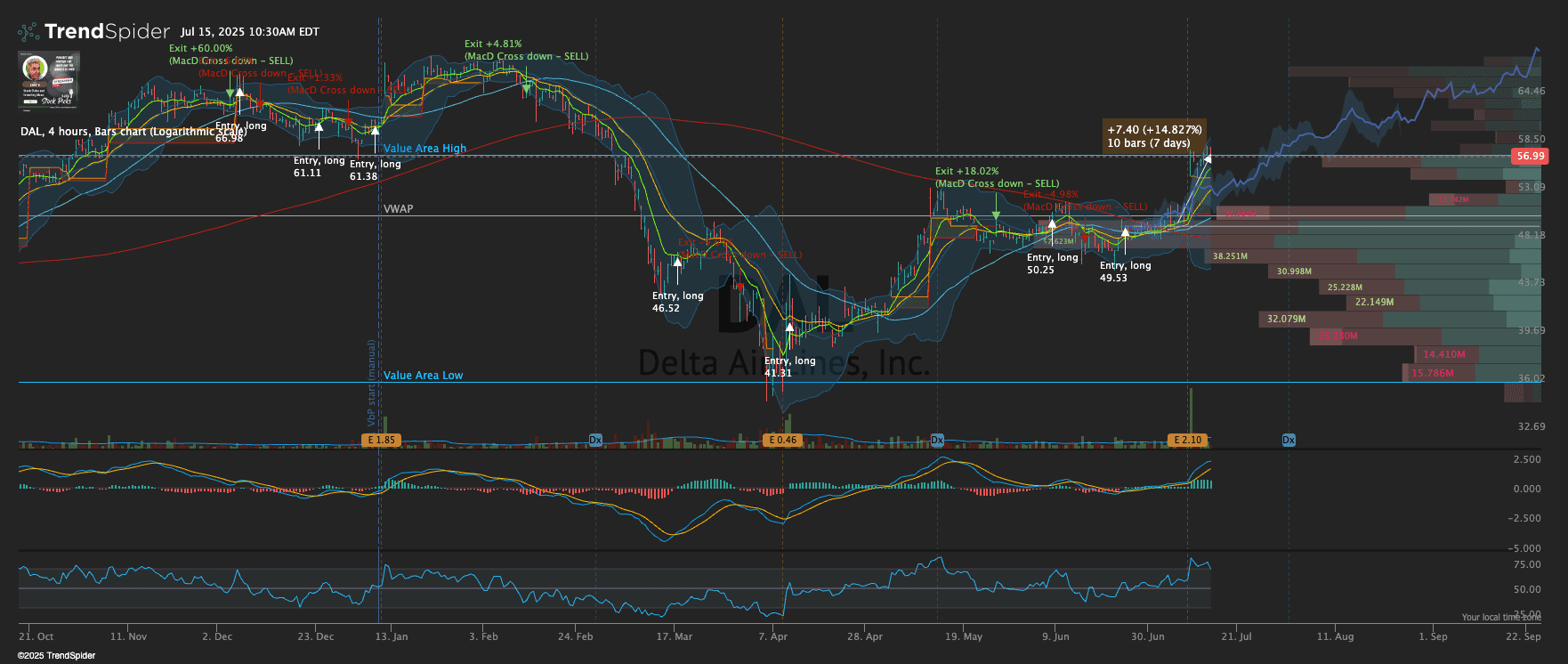Click the Entry, long 50.25 label
The width and height of the screenshot is (1568, 664).
1052,263
